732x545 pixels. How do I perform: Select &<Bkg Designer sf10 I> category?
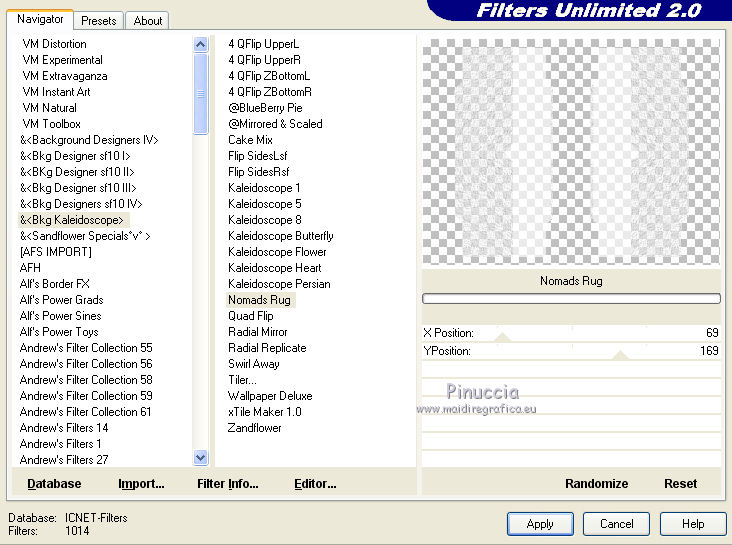(x=75, y=156)
